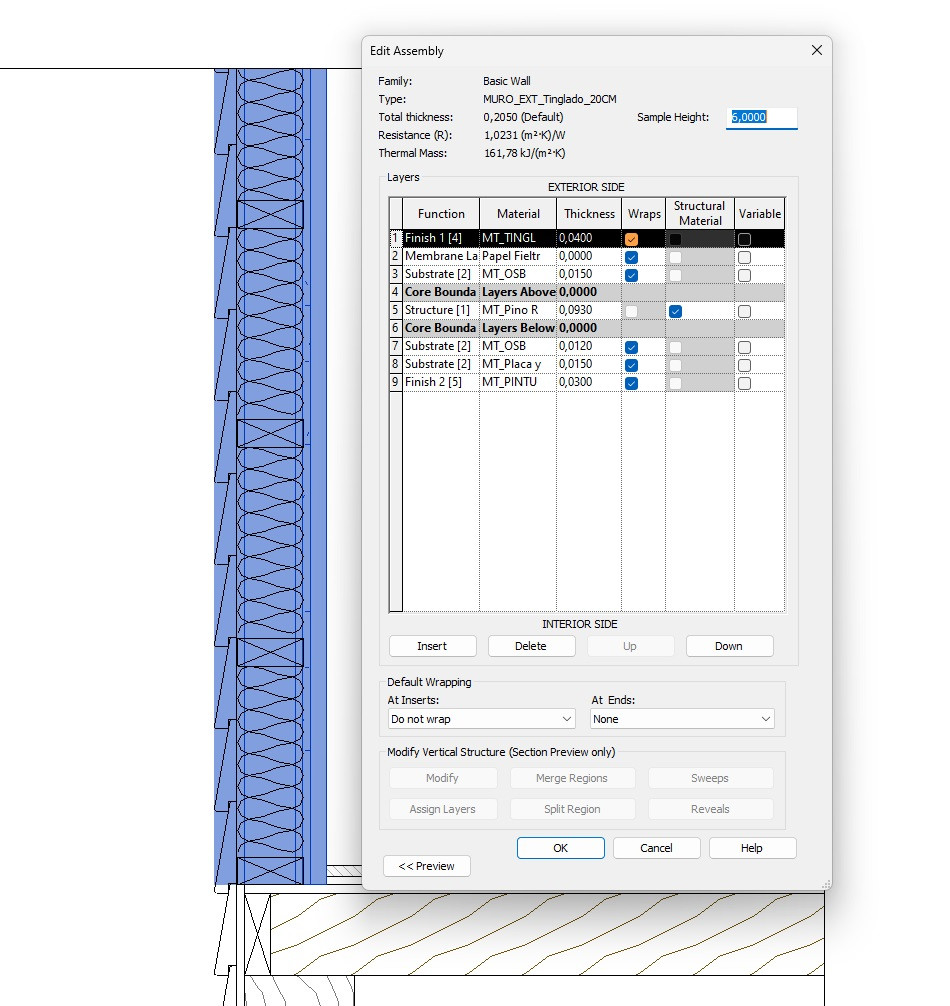Select Material cell 'Papel Fieltr'
Viewport: 950px width, 1006px height.
(x=518, y=256)
